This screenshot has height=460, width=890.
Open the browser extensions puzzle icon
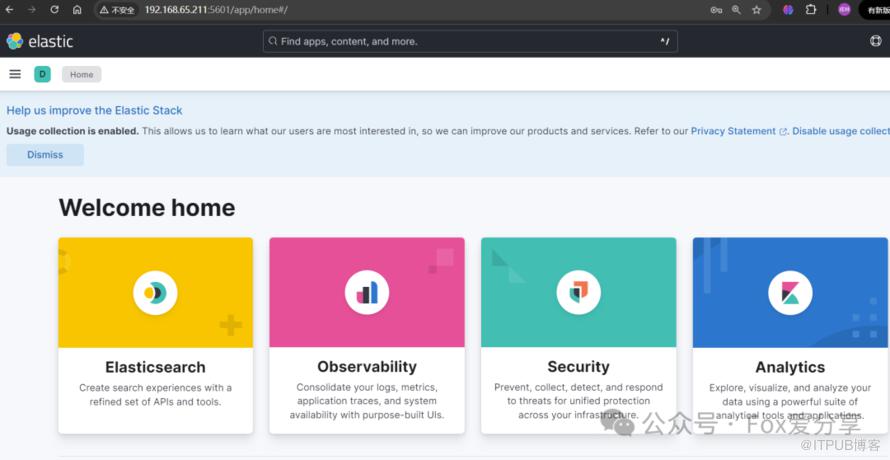coord(811,10)
